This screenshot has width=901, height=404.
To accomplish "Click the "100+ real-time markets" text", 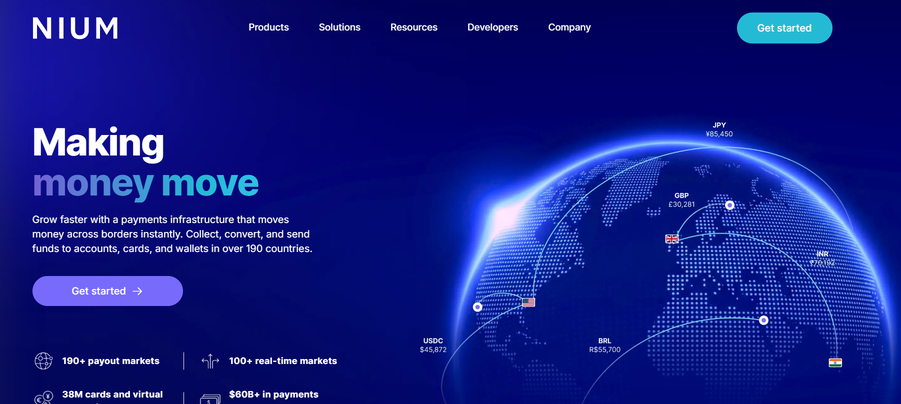I will (x=283, y=361).
